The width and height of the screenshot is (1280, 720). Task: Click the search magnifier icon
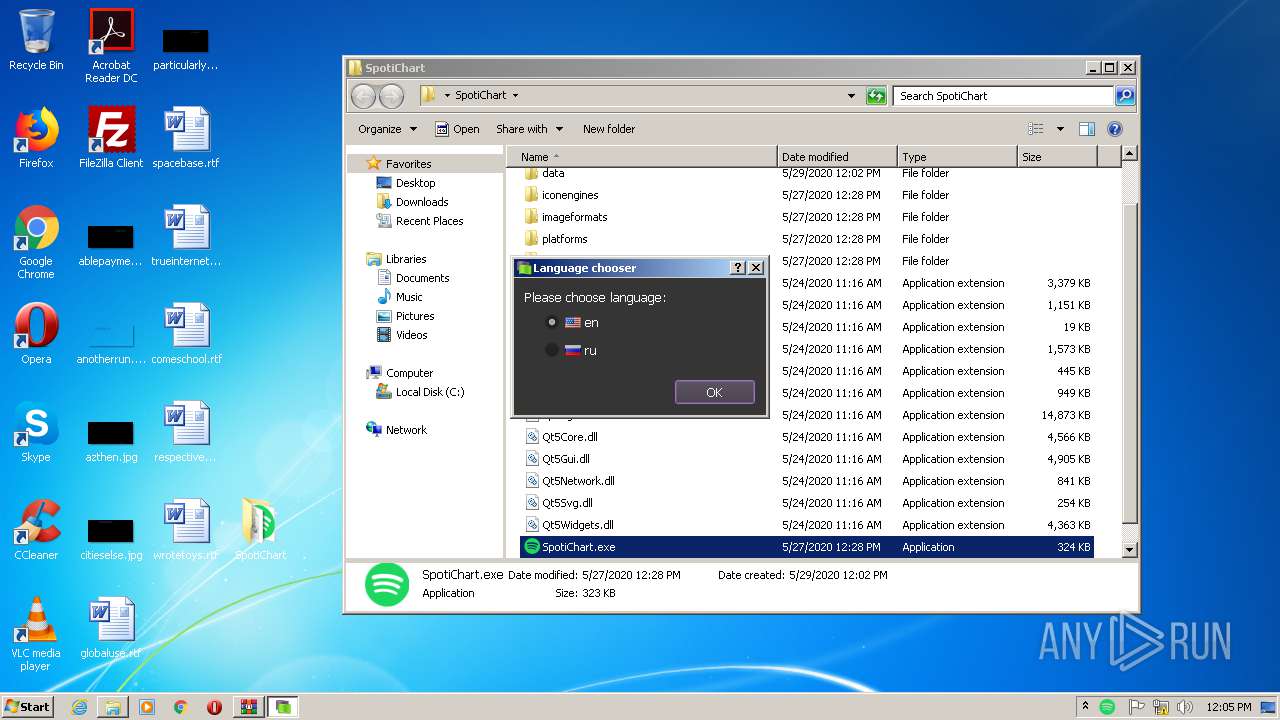[1125, 96]
